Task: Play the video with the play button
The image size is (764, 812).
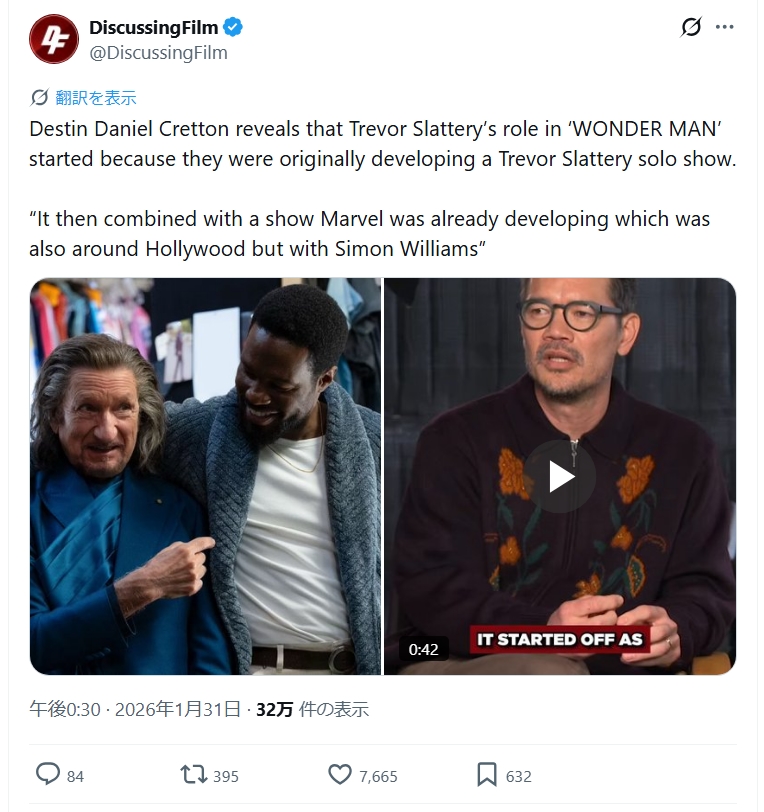Action: [561, 476]
